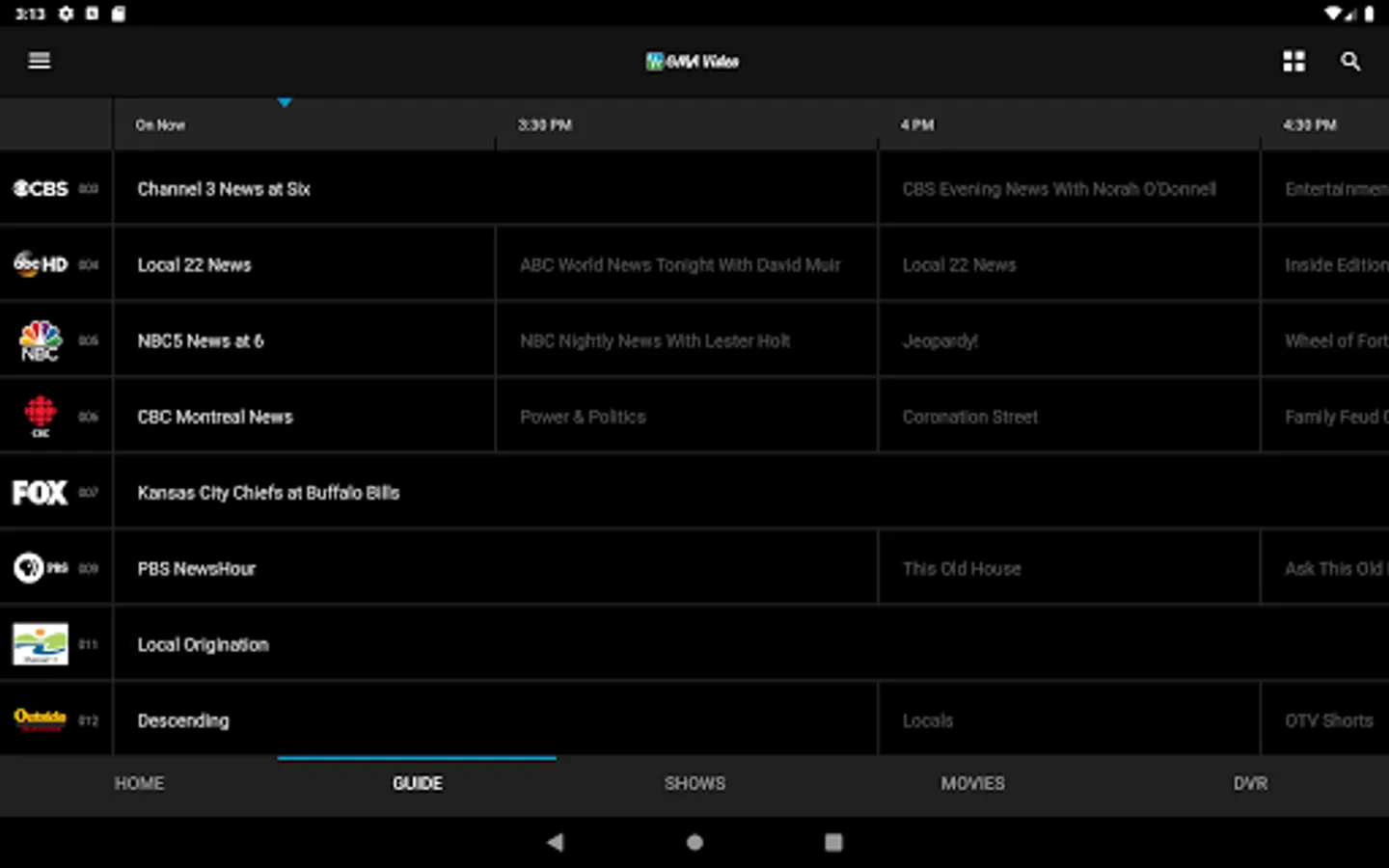Select OTV Shorts program
This screenshot has height=868, width=1389.
click(1325, 720)
